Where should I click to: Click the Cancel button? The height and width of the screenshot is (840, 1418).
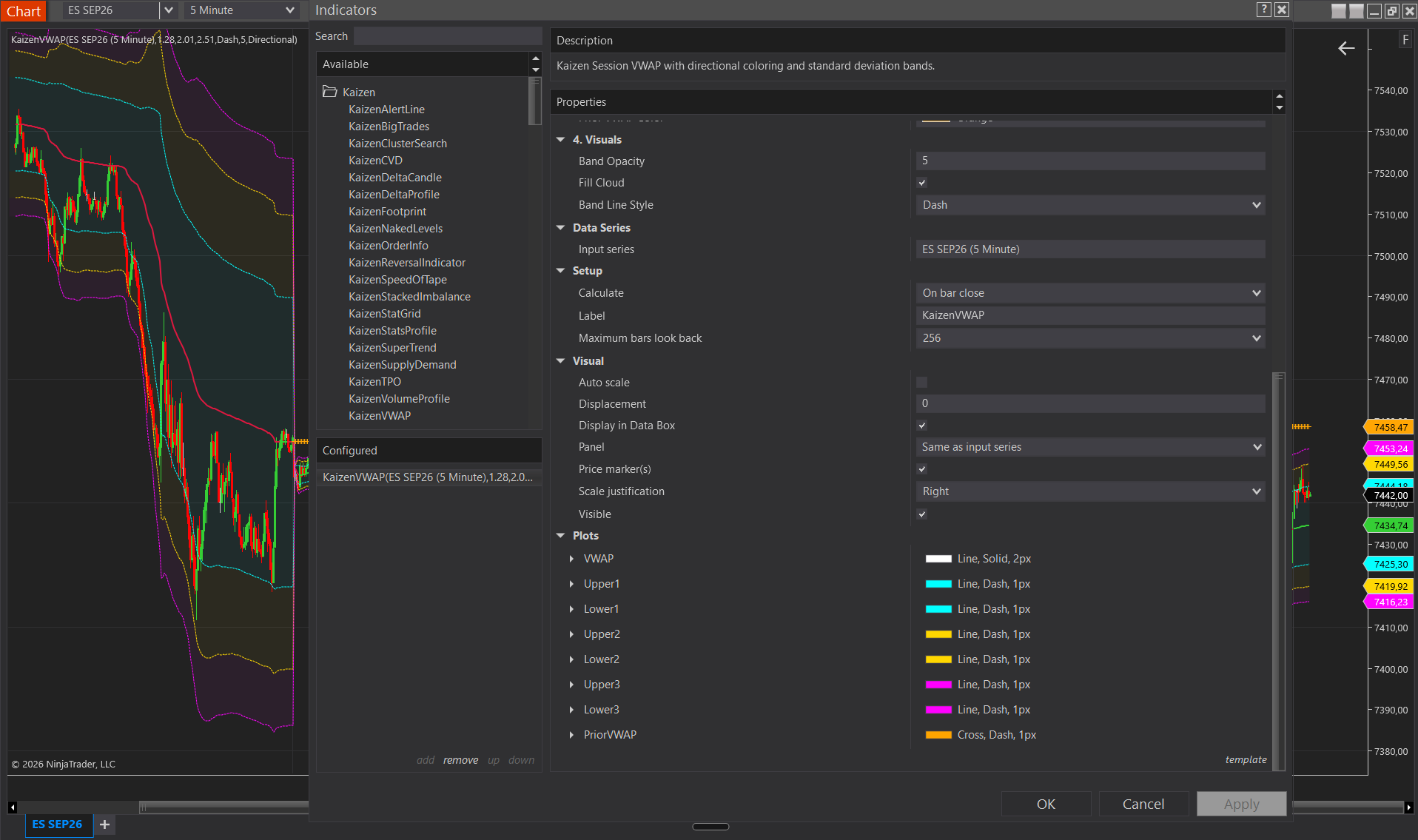click(x=1143, y=804)
